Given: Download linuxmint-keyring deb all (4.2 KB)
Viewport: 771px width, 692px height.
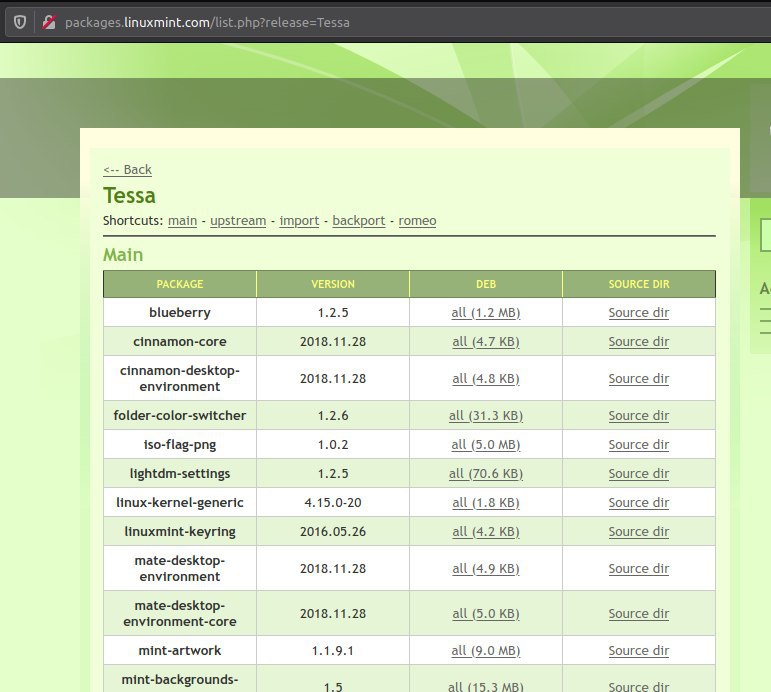Looking at the screenshot, I should (x=485, y=531).
